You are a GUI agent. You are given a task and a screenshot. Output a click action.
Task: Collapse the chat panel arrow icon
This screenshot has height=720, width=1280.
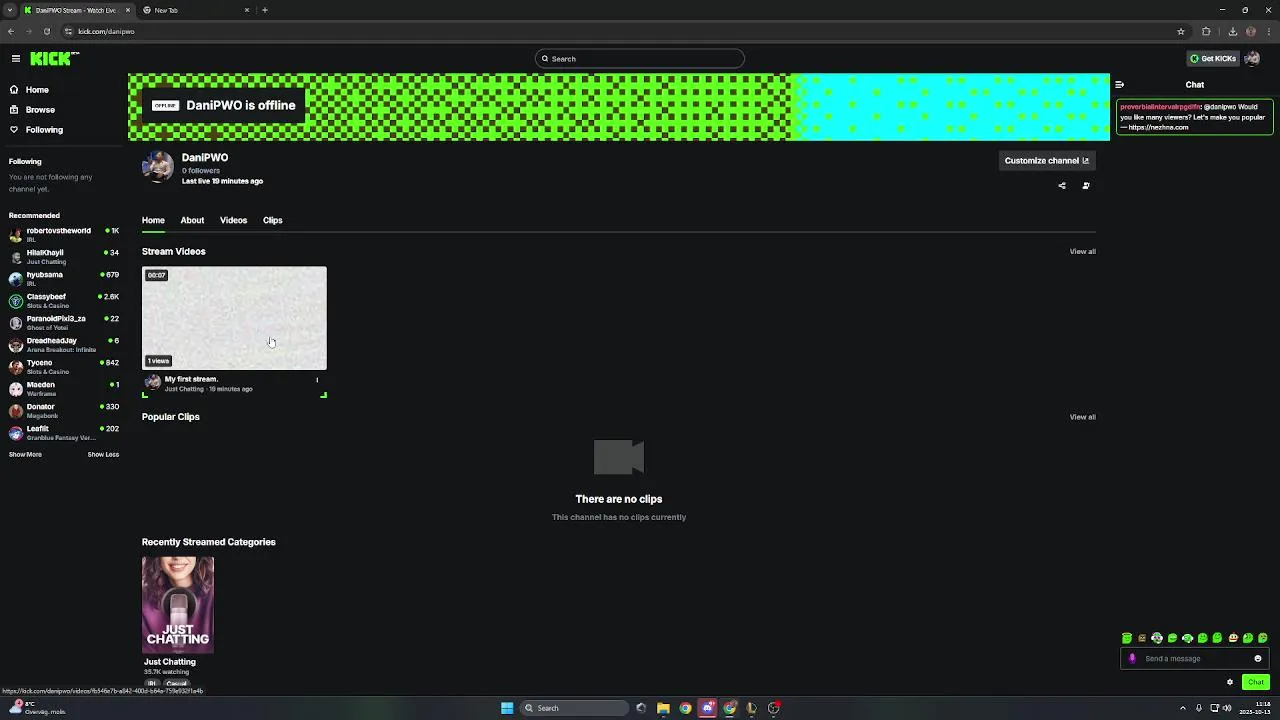pos(1120,85)
